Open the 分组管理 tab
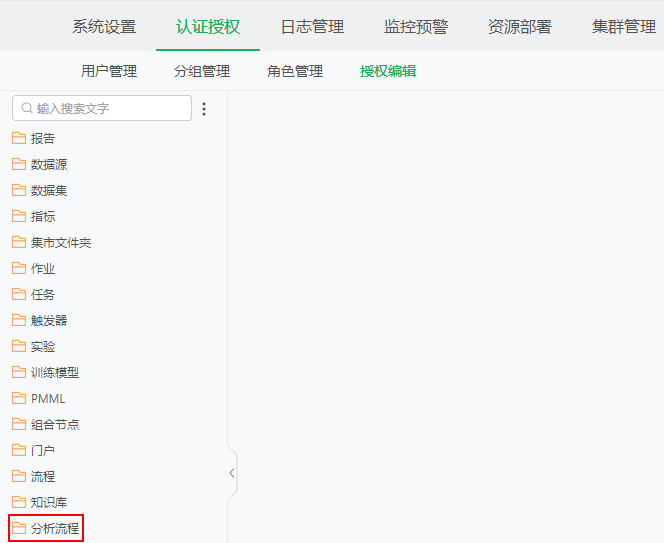664x543 pixels. click(x=202, y=71)
